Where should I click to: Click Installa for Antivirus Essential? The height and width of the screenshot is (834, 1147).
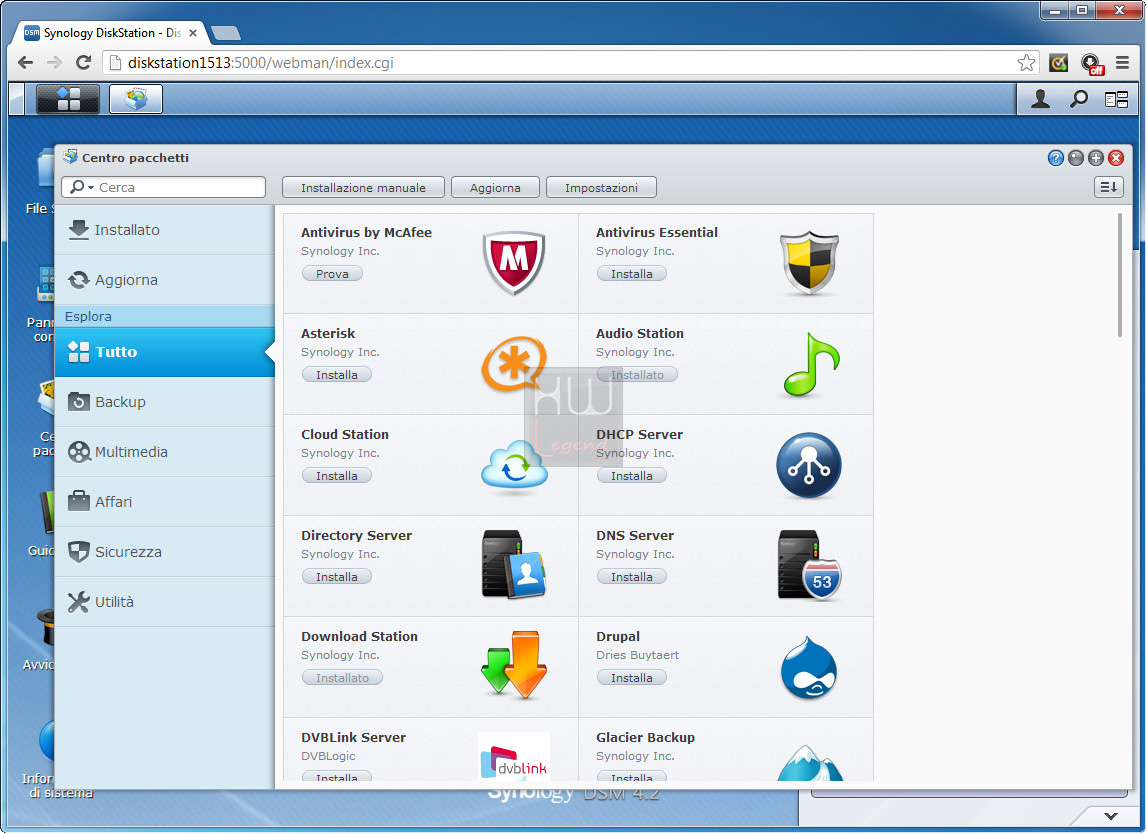pyautogui.click(x=631, y=274)
